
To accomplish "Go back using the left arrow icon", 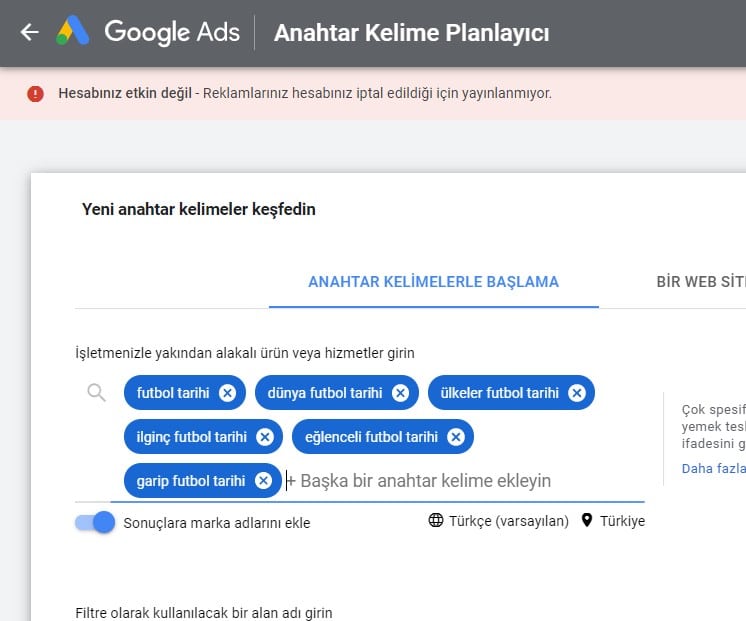I will [29, 32].
